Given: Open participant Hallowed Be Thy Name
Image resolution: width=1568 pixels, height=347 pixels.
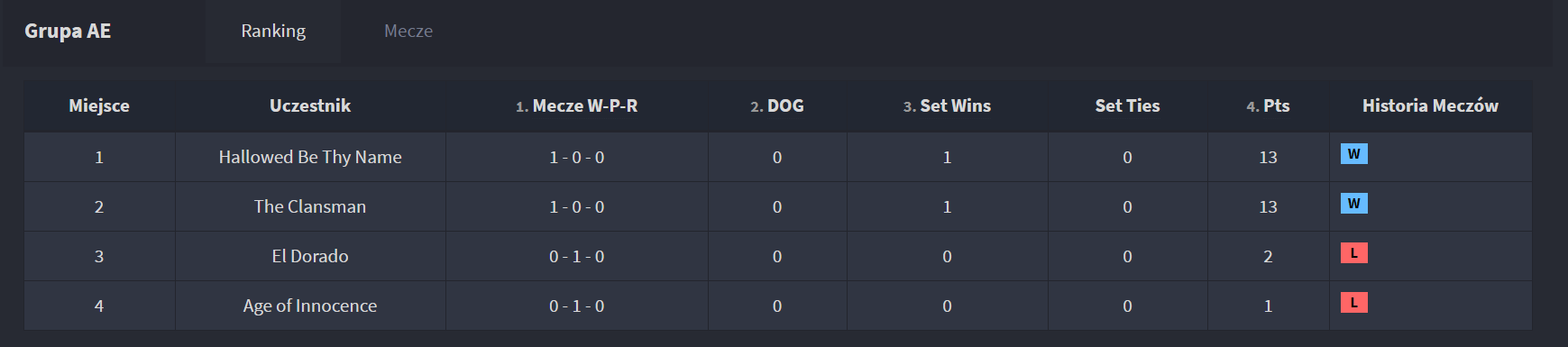Looking at the screenshot, I should point(310,157).
